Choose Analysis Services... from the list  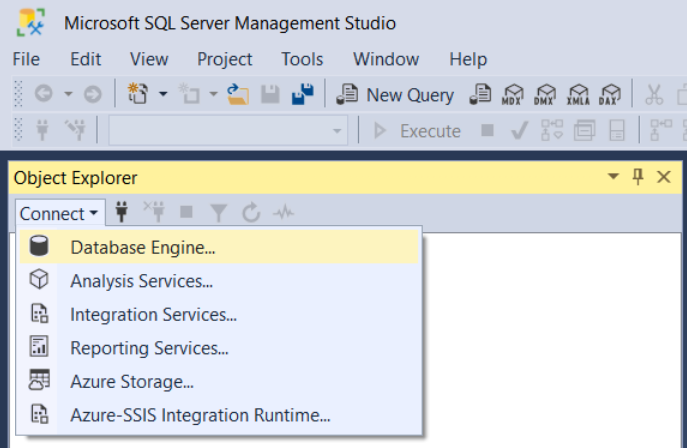141,281
